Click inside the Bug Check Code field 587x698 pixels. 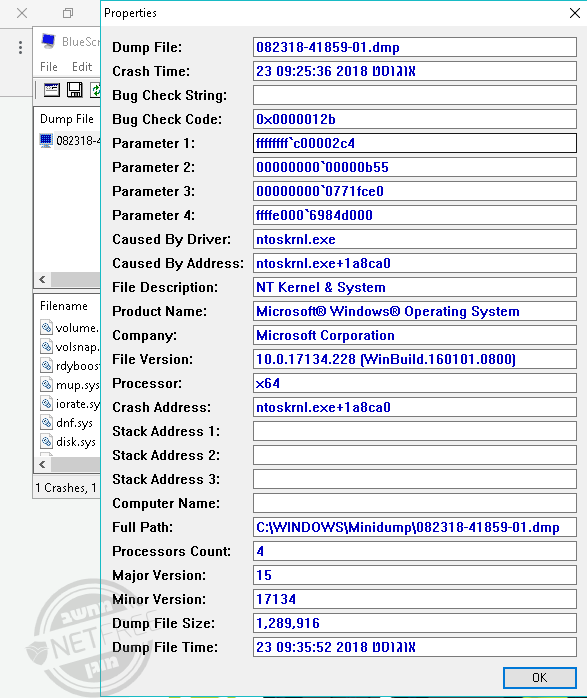click(415, 119)
